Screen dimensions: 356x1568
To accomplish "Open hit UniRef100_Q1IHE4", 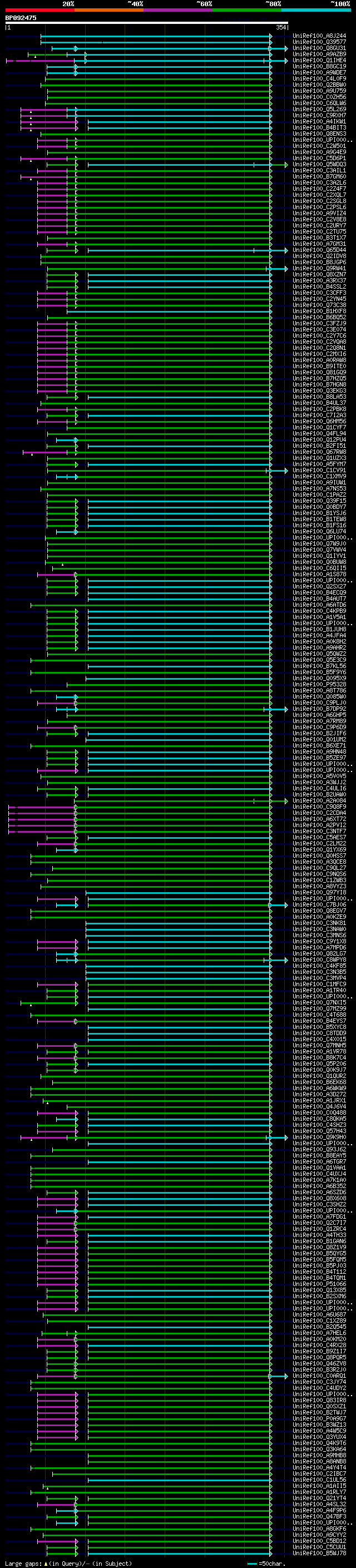I will pyautogui.click(x=319, y=60).
